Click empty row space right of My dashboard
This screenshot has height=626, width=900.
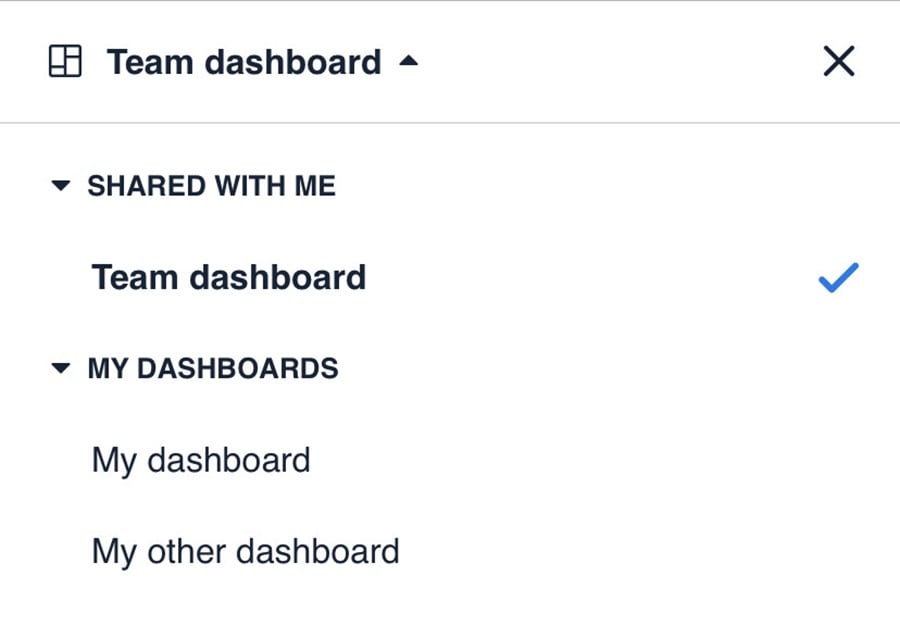(600, 460)
